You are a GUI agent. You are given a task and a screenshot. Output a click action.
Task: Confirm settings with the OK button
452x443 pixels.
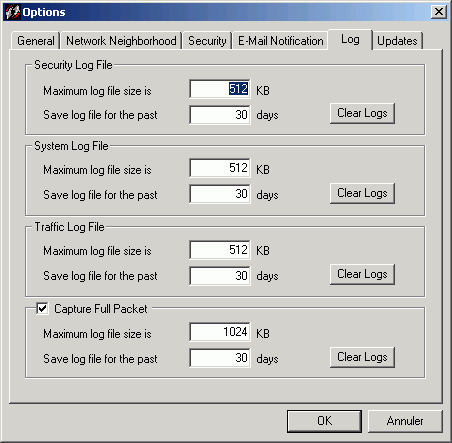click(x=324, y=421)
